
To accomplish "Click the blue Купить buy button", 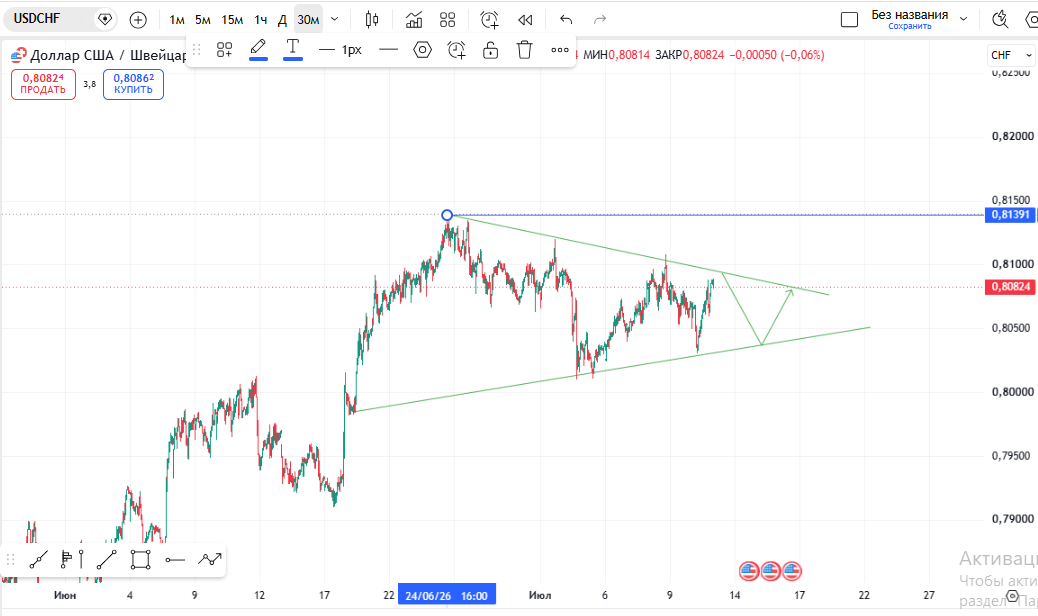I will coord(133,84).
